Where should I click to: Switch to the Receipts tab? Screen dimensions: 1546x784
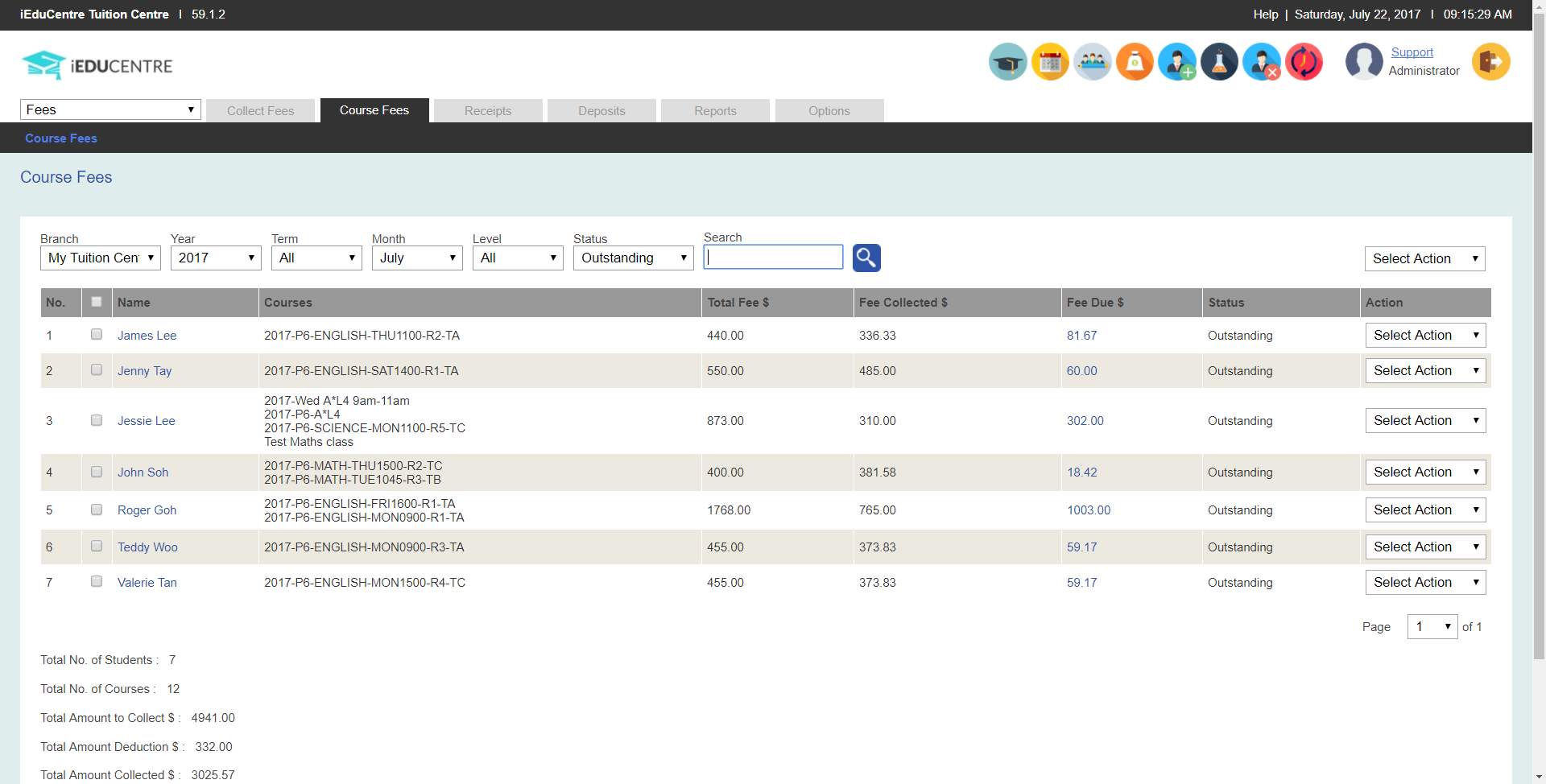coord(488,110)
